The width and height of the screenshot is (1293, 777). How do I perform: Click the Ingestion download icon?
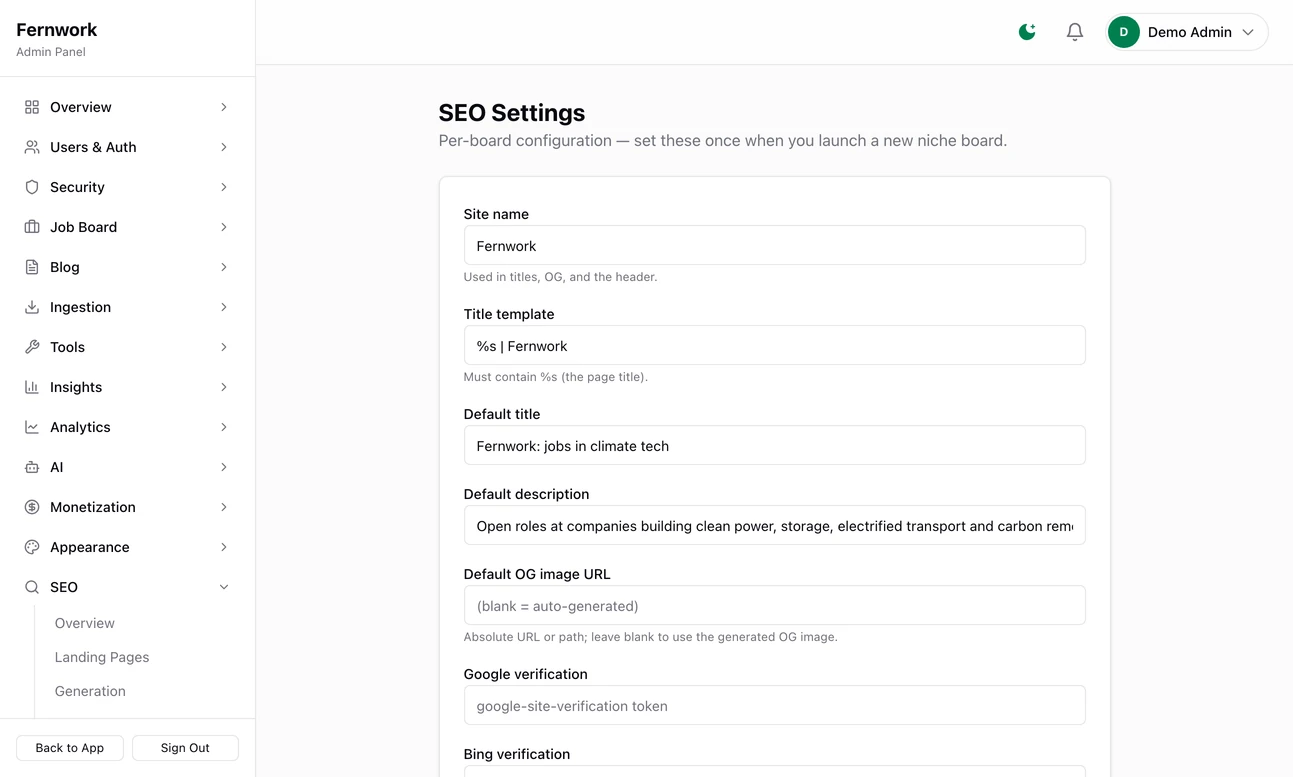(x=32, y=307)
